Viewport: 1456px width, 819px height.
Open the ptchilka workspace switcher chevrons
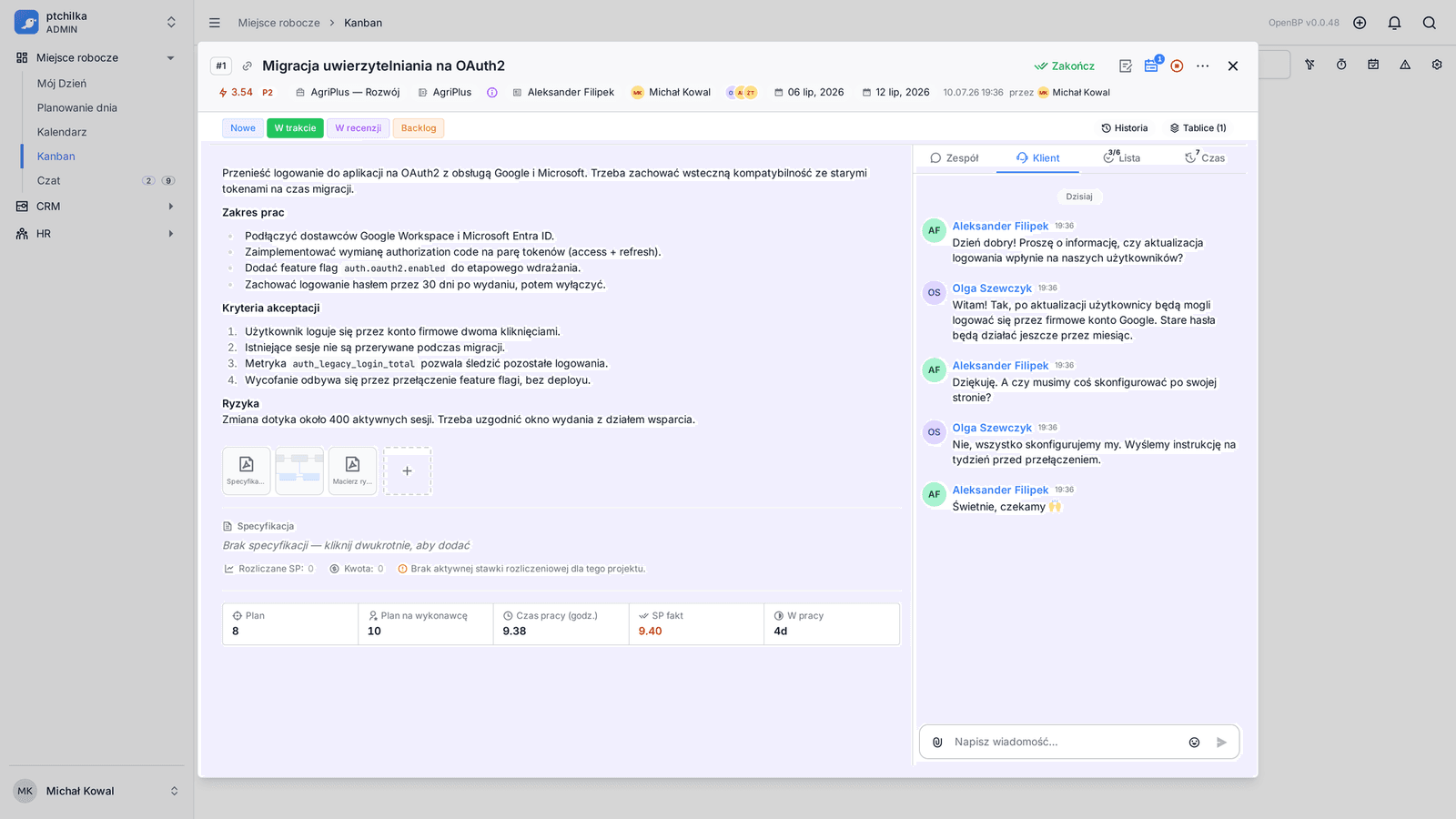click(171, 23)
